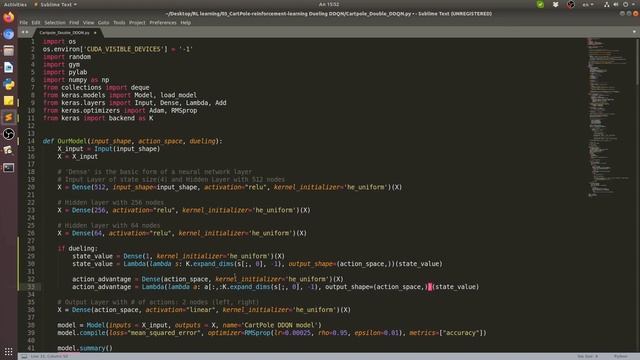Image resolution: width=640 pixels, height=360 pixels.
Task: Open OBS Studio from the dock
Action: click(x=9, y=134)
